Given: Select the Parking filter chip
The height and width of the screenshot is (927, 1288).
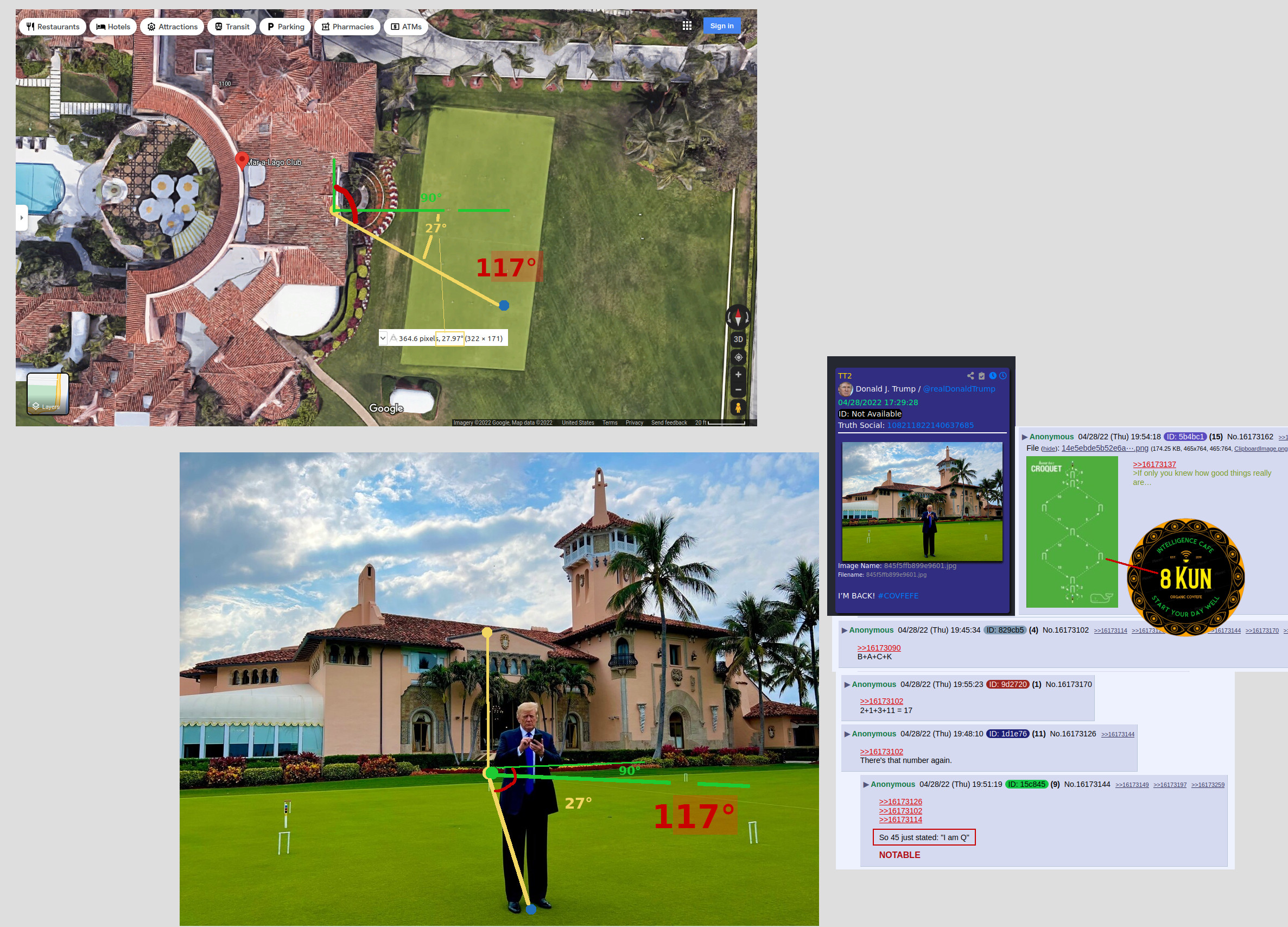Looking at the screenshot, I should pos(285,27).
